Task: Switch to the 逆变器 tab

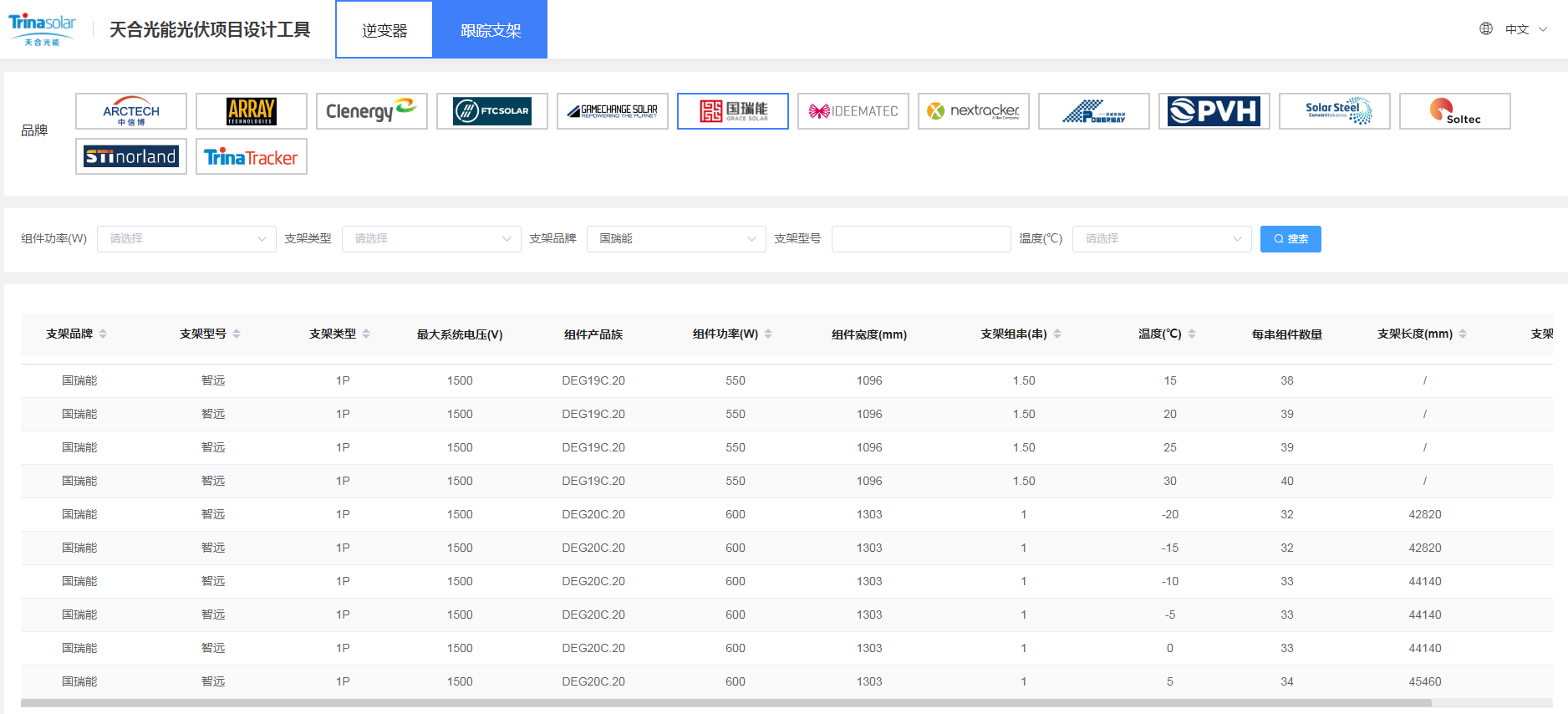Action: coord(384,30)
